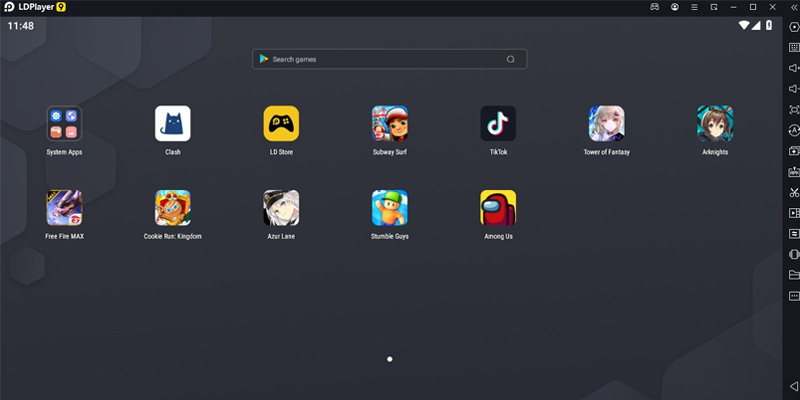
Task: Open multi-instance manager in sidebar
Action: tap(794, 151)
